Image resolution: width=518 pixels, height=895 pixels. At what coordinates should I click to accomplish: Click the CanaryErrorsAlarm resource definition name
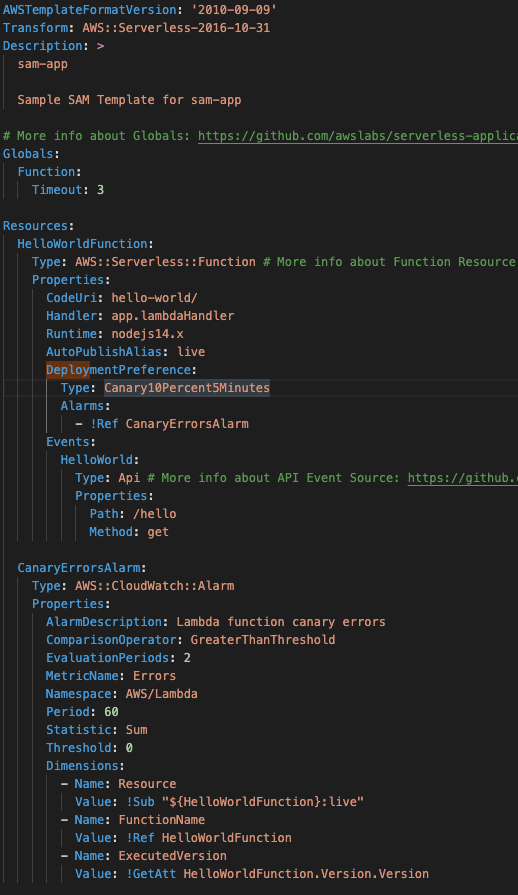pos(79,568)
